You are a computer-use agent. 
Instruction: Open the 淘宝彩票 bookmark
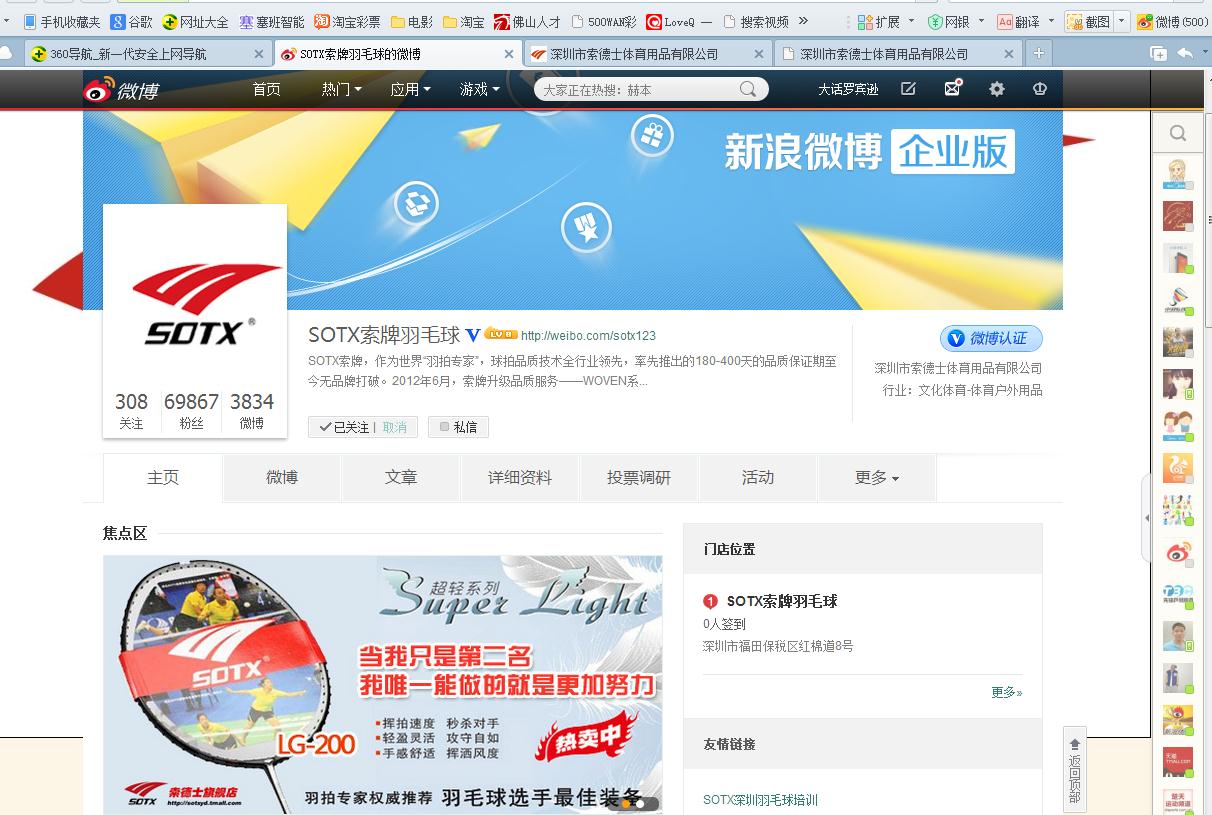pos(347,21)
